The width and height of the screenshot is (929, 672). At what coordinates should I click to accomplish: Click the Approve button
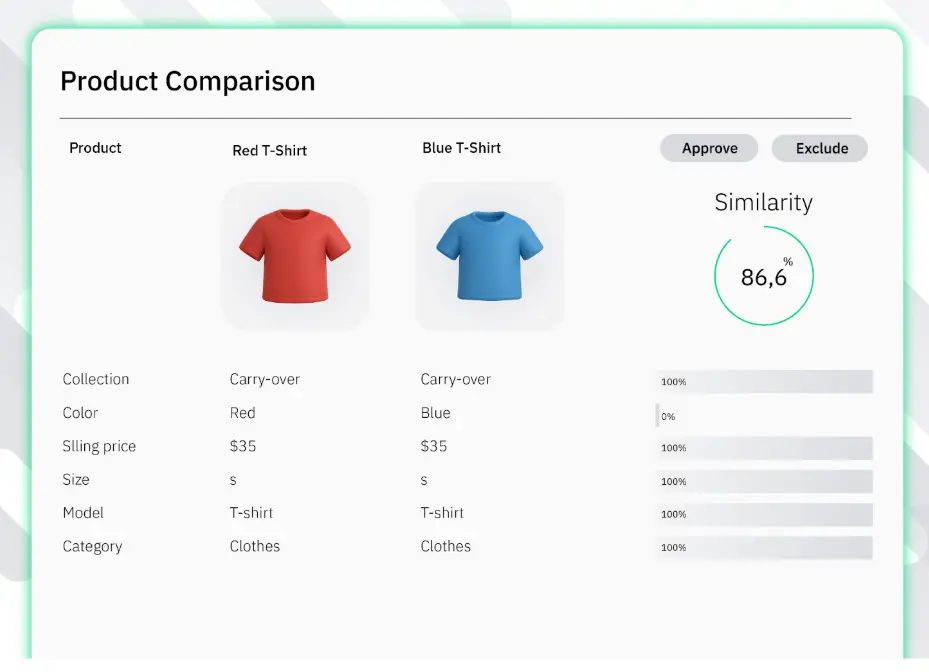[709, 148]
